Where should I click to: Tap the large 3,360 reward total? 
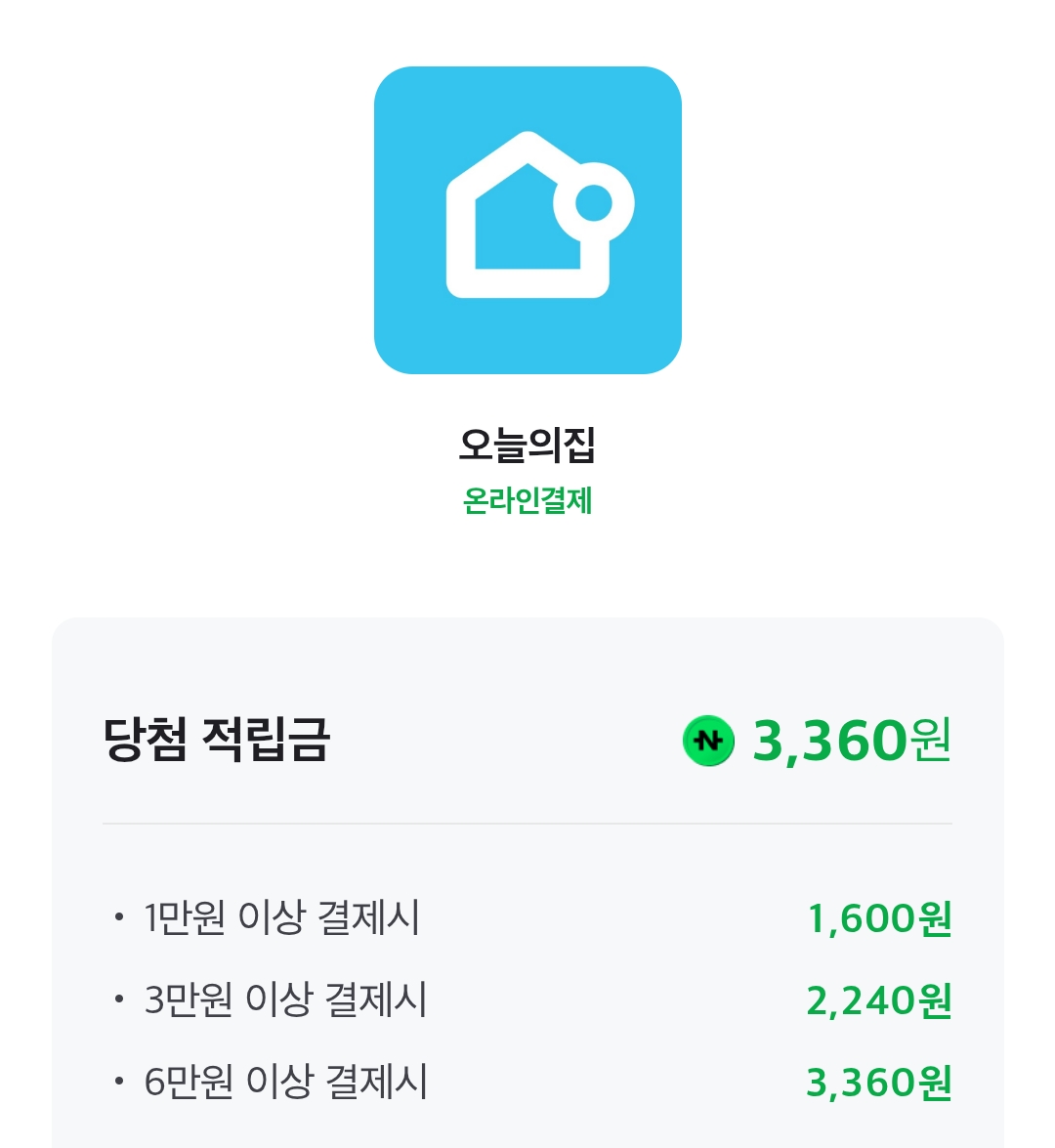click(x=830, y=741)
